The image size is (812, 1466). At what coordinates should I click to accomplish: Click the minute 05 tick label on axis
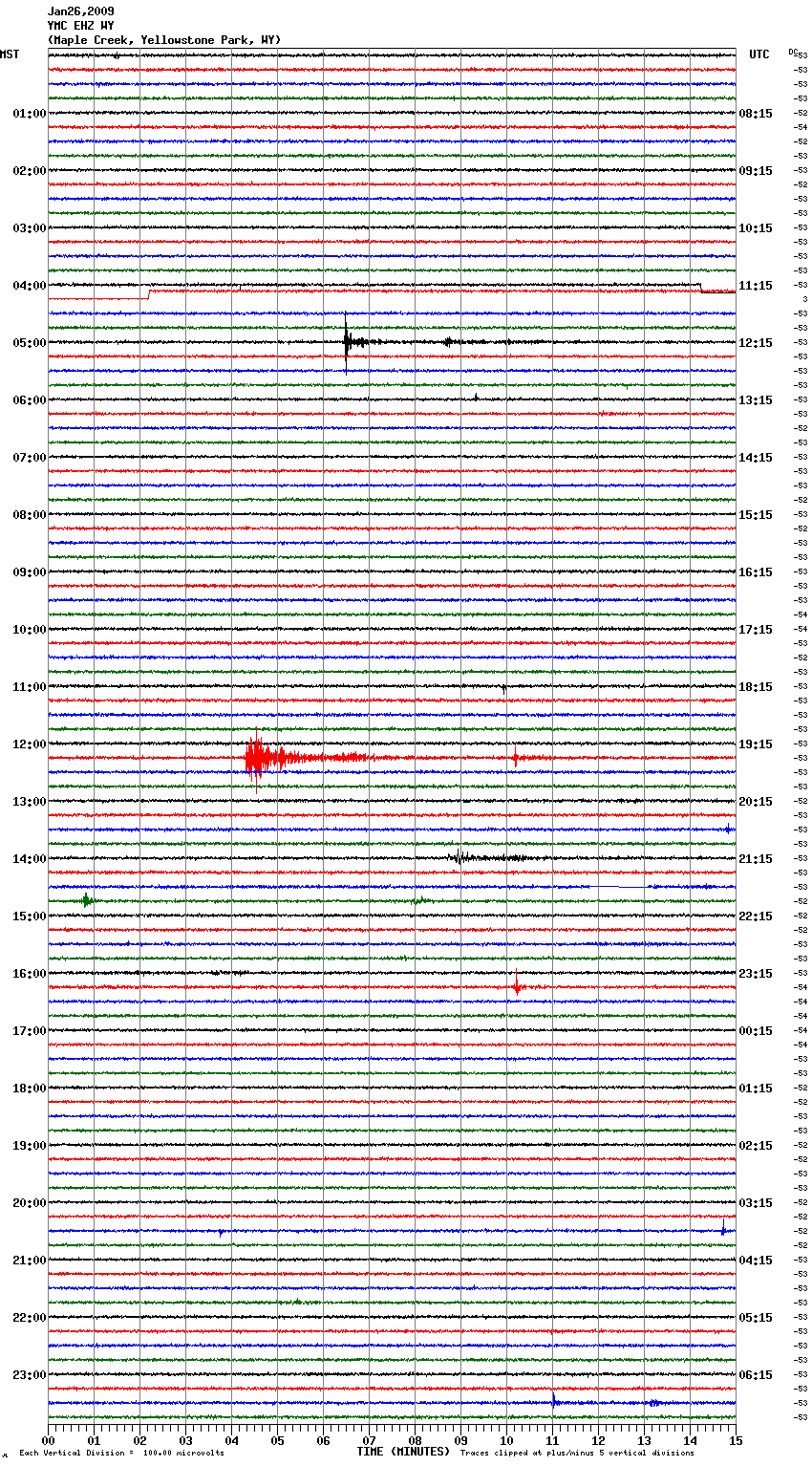(x=277, y=1440)
